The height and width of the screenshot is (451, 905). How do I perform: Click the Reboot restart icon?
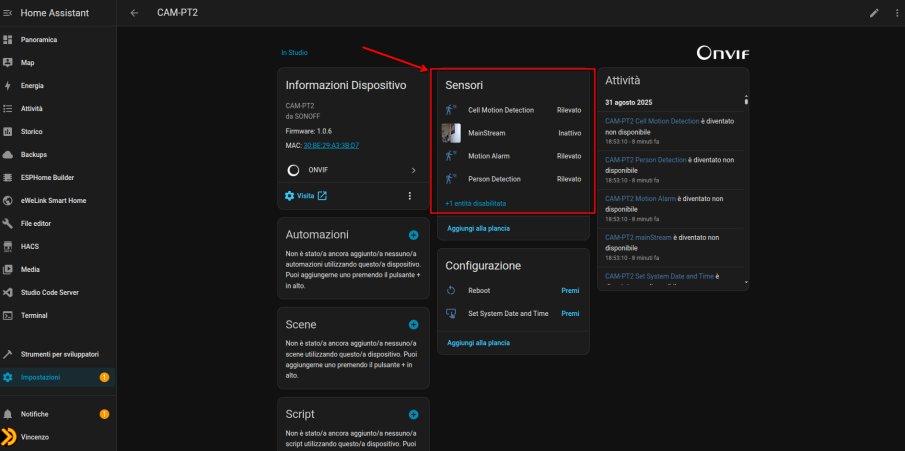451,290
